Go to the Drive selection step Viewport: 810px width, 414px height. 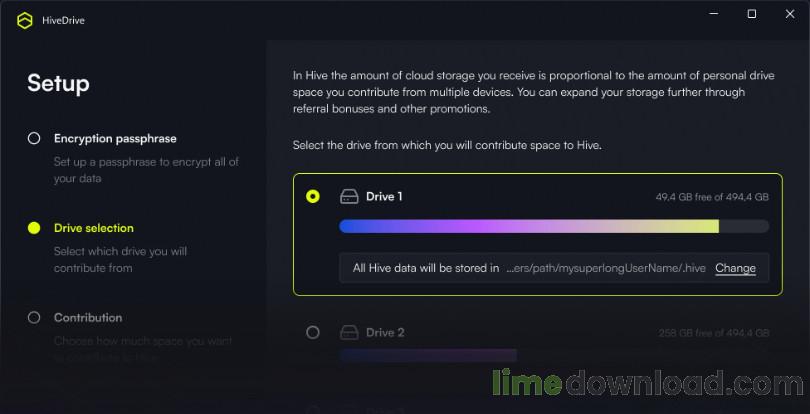click(94, 228)
